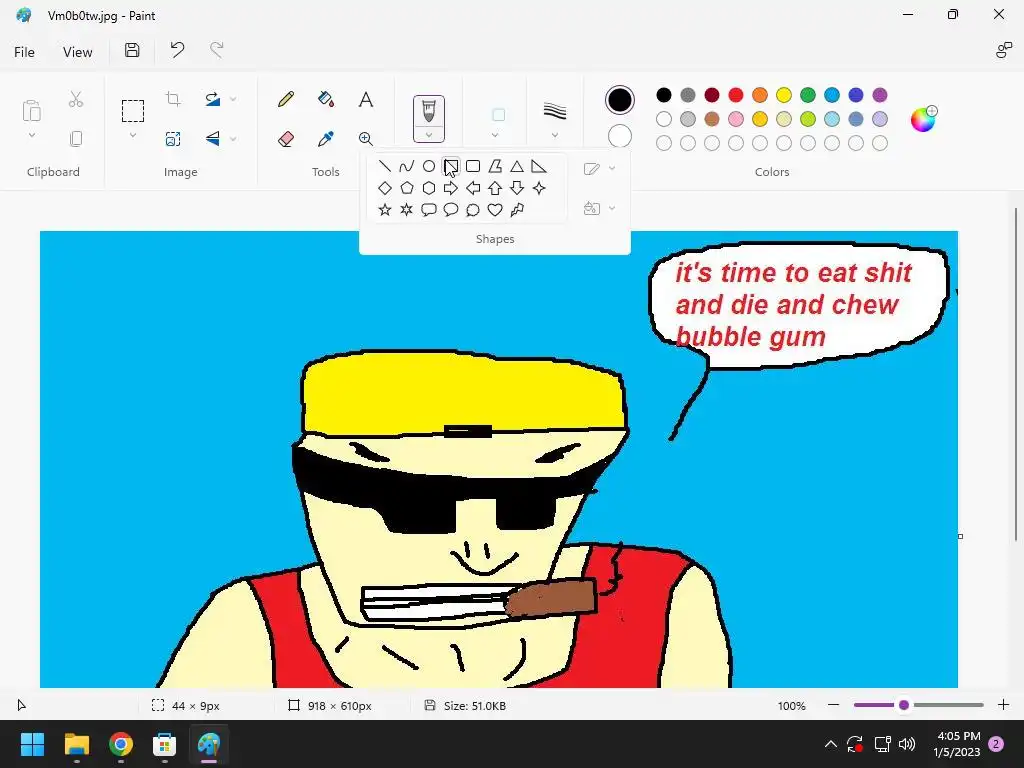This screenshot has height=768, width=1024.
Task: Click the Resize and skew icon
Action: 173,138
